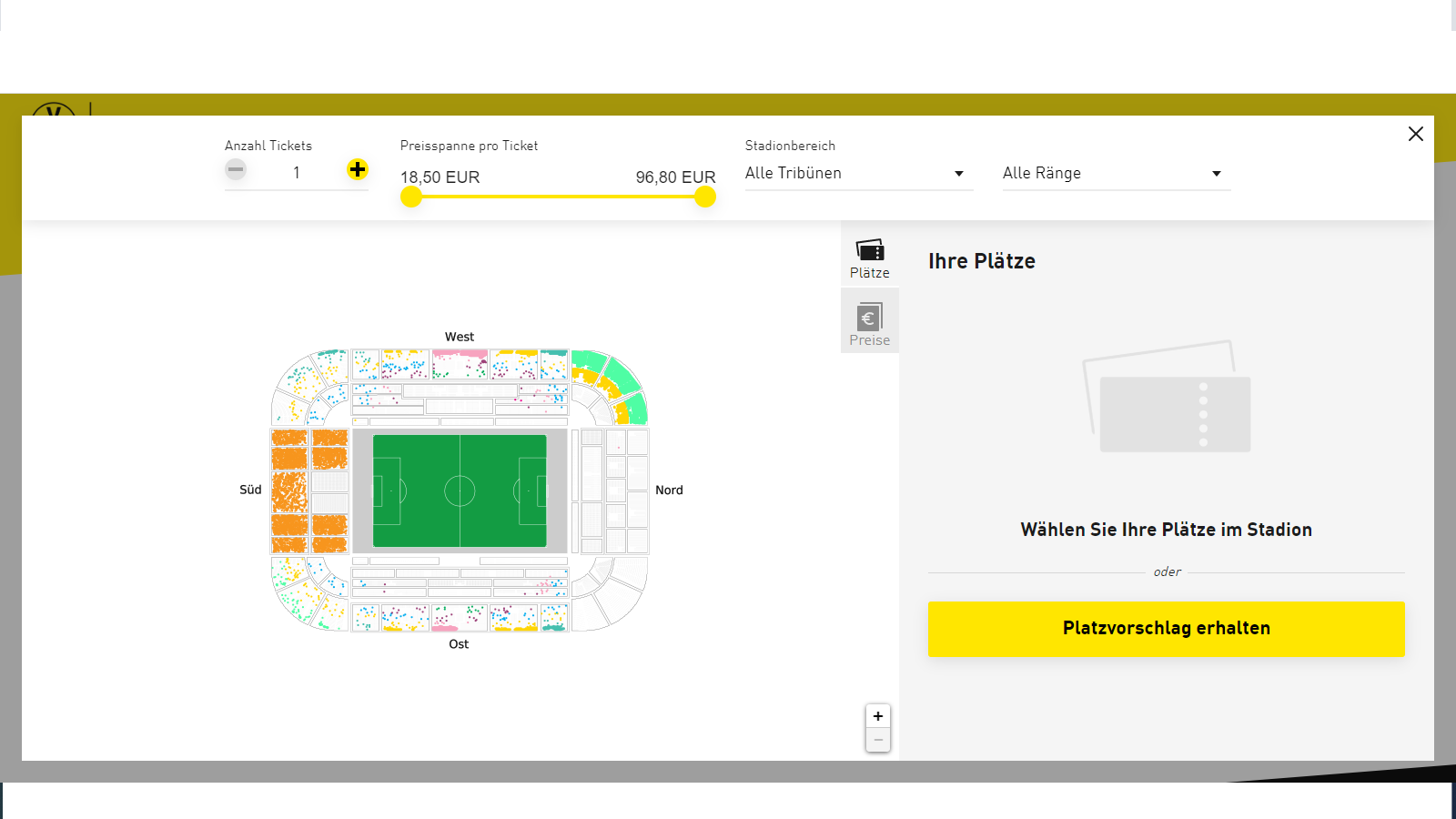
Task: Click the ticket quantity input field
Action: click(296, 171)
